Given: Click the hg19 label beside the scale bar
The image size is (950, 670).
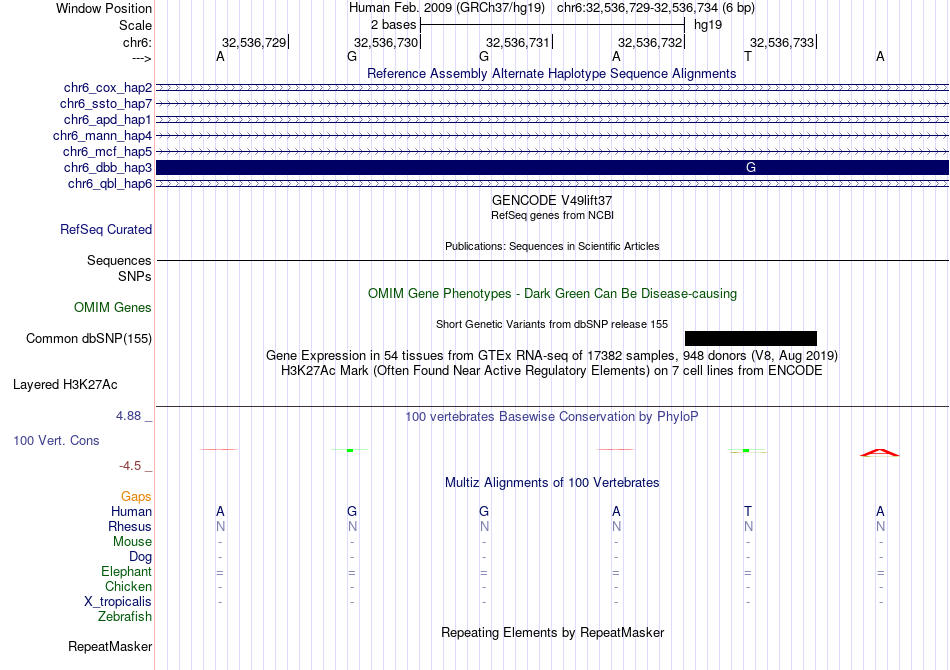Looking at the screenshot, I should point(708,25).
